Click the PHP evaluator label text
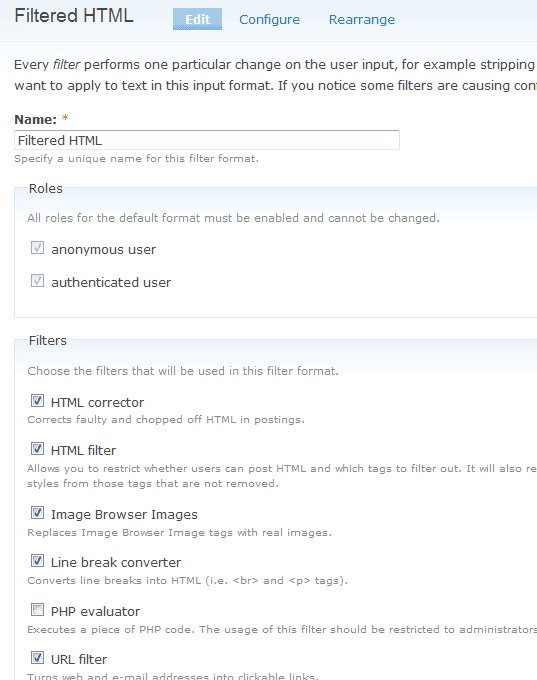Viewport: 537px width, 680px height. (95, 611)
